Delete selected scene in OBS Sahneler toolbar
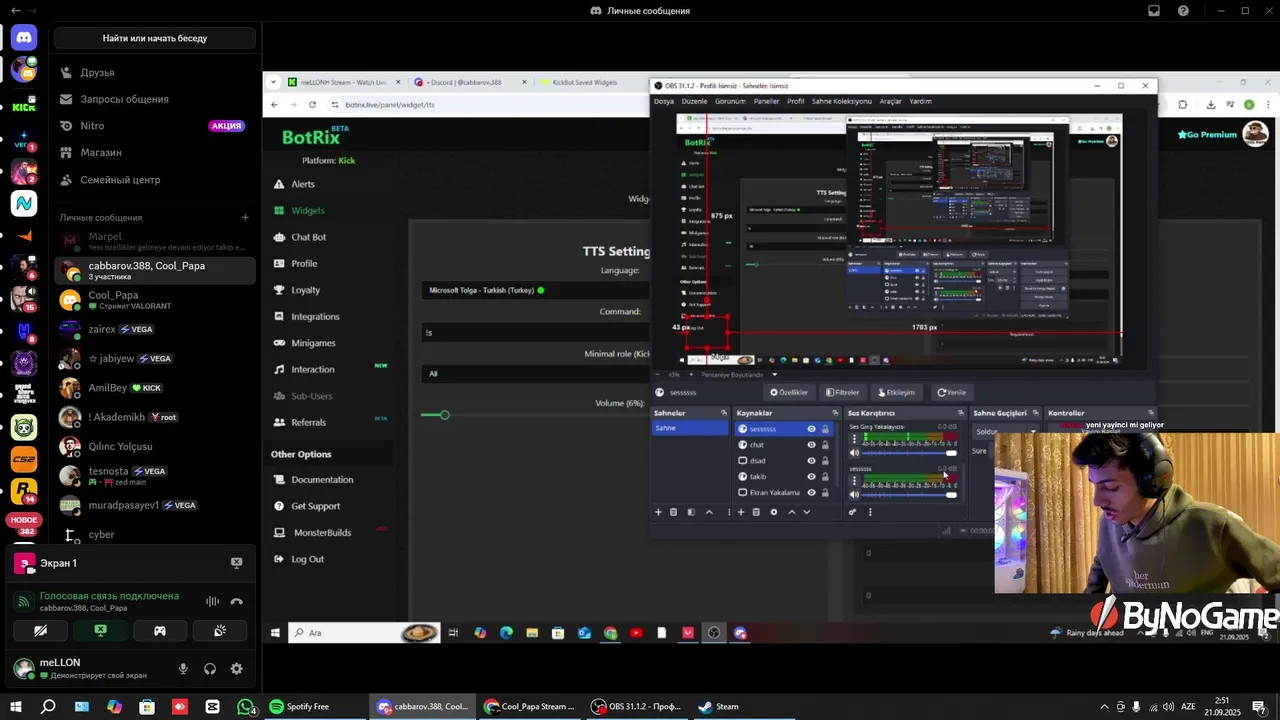This screenshot has height=720, width=1280. (674, 512)
